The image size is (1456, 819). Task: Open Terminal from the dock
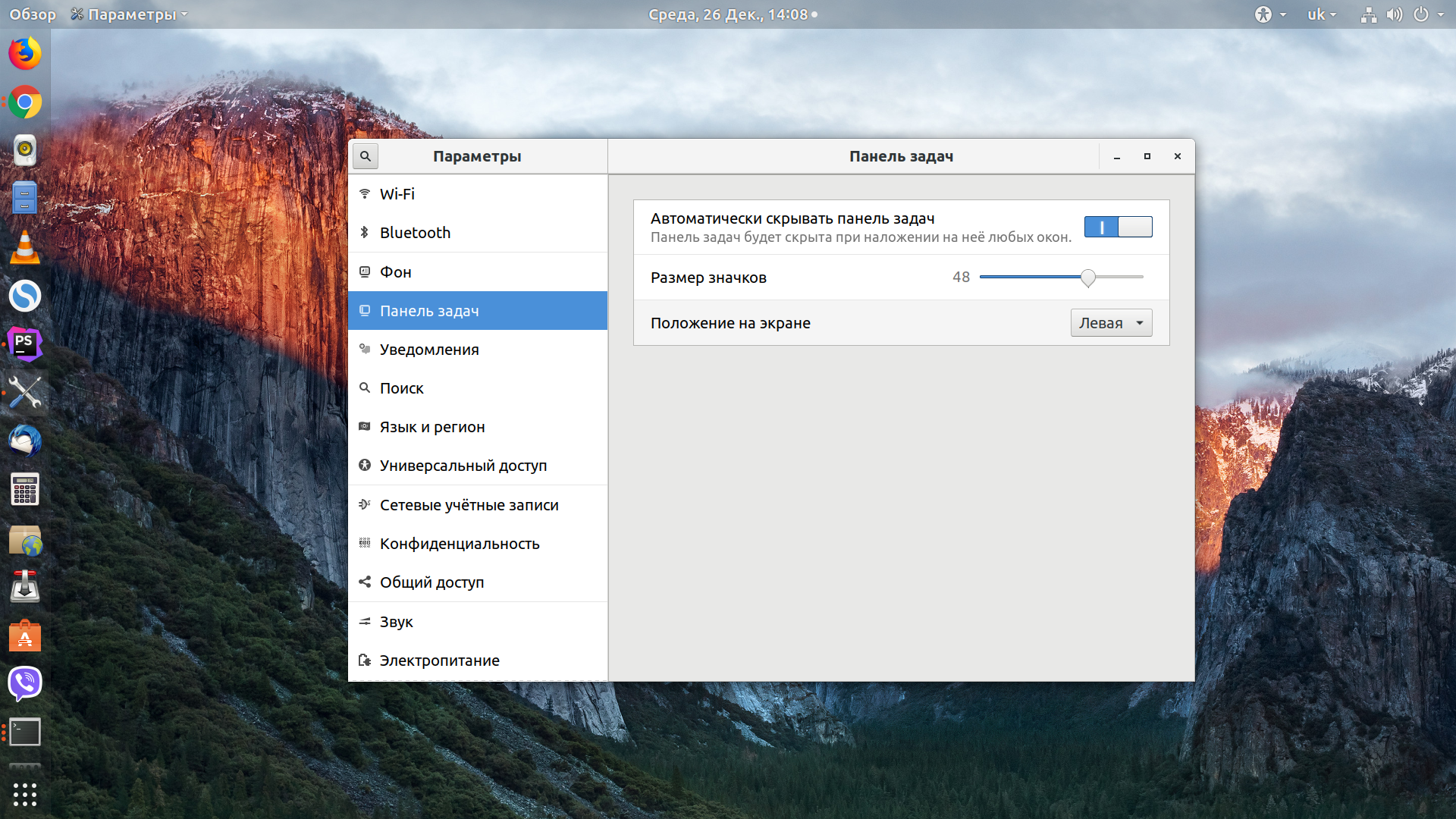click(x=25, y=732)
